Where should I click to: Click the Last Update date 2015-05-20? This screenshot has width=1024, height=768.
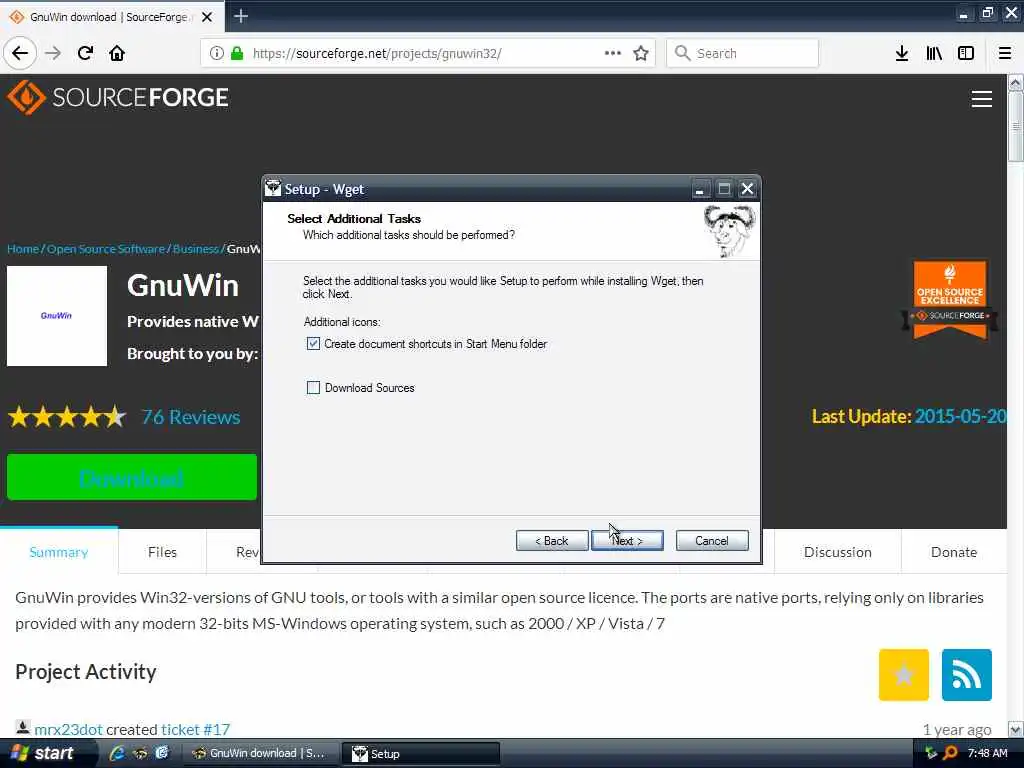tap(961, 416)
